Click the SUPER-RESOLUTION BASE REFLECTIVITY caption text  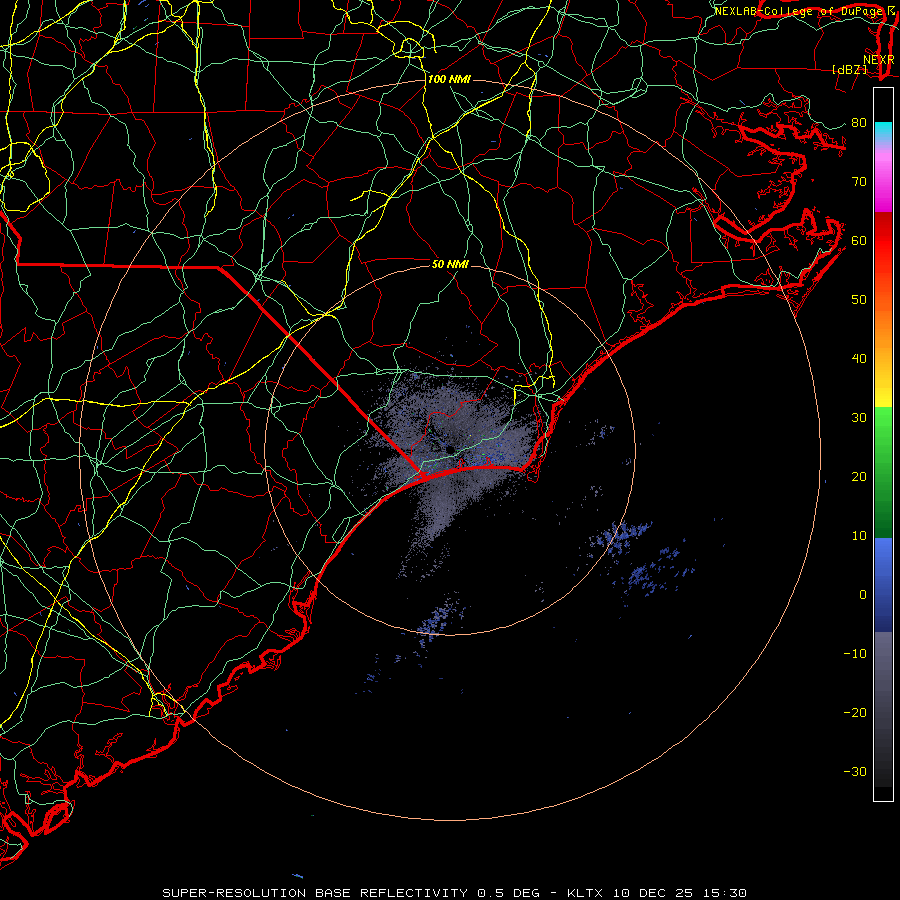(x=315, y=893)
